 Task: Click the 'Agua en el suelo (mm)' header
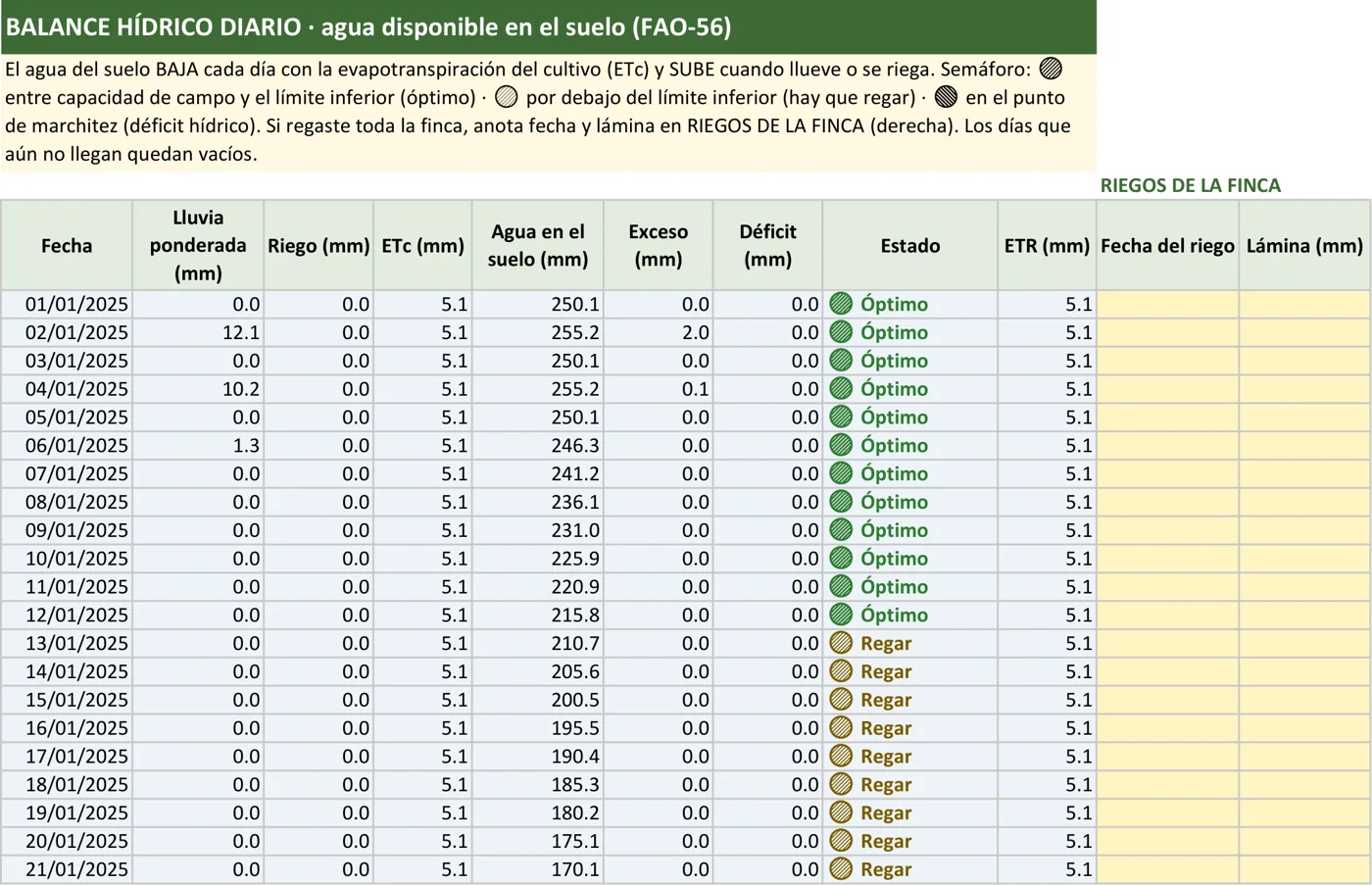[x=538, y=245]
